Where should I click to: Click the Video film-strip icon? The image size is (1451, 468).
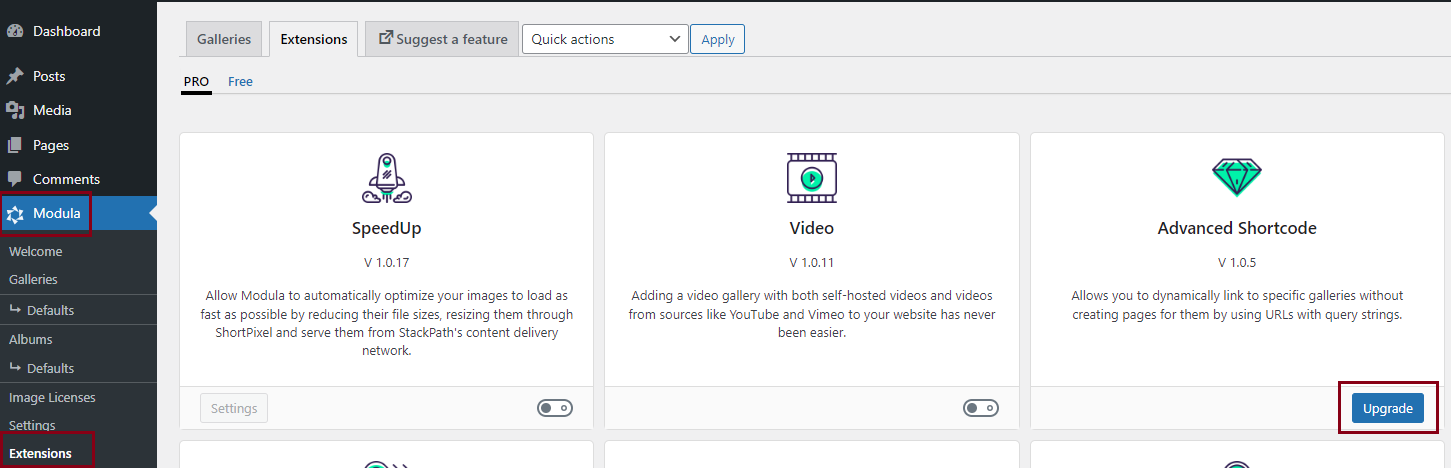[x=811, y=178]
